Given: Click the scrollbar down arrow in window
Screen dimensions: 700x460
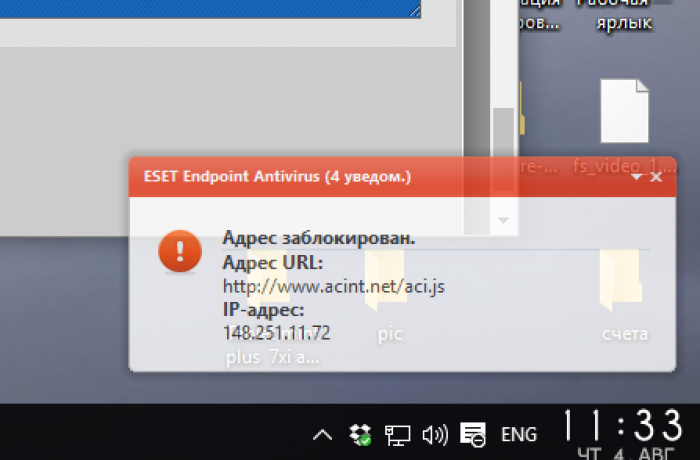Looking at the screenshot, I should pos(504,220).
